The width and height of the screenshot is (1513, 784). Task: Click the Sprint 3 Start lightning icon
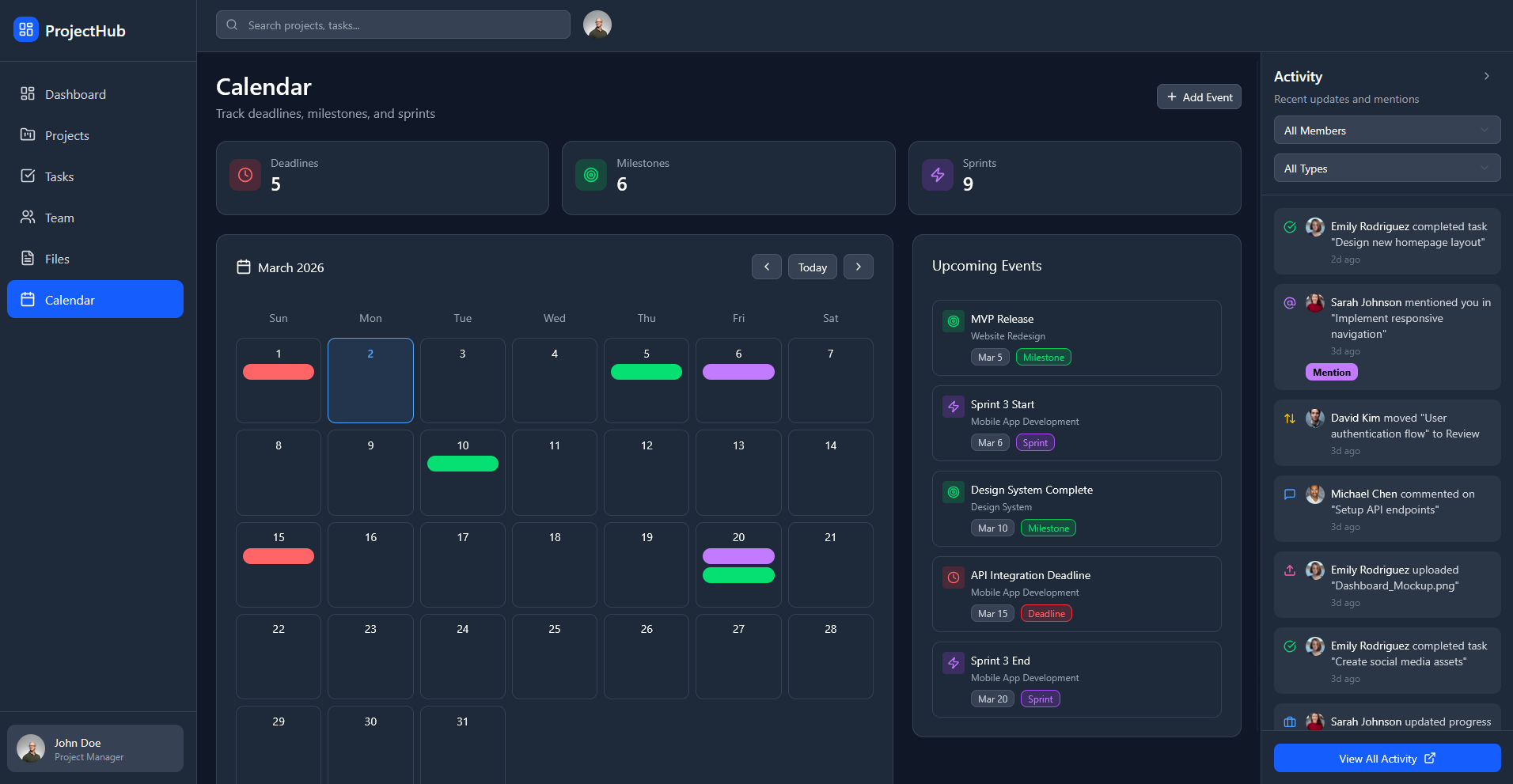coord(954,407)
